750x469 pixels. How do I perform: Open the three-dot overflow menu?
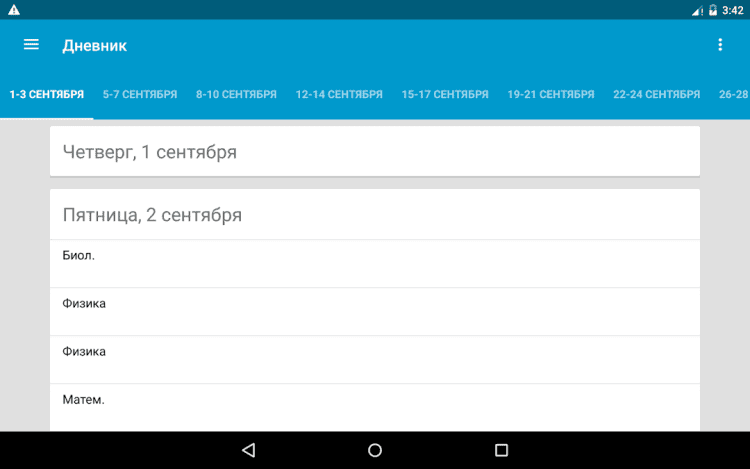click(x=720, y=45)
